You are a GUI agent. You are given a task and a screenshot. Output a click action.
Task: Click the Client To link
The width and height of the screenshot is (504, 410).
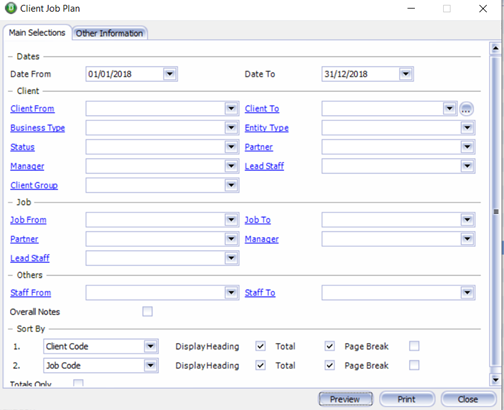tap(262, 109)
